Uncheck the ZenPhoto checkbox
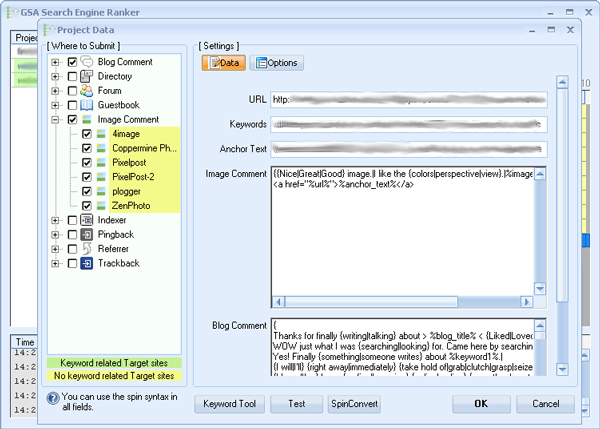The height and width of the screenshot is (429, 600). (87, 206)
